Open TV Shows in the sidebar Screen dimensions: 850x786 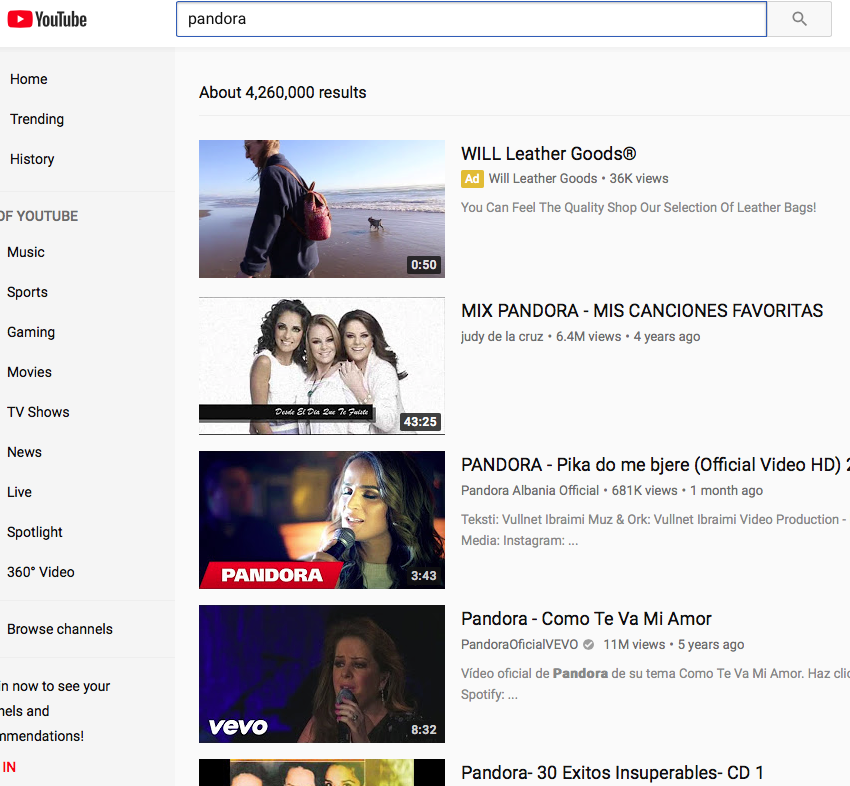[38, 413]
